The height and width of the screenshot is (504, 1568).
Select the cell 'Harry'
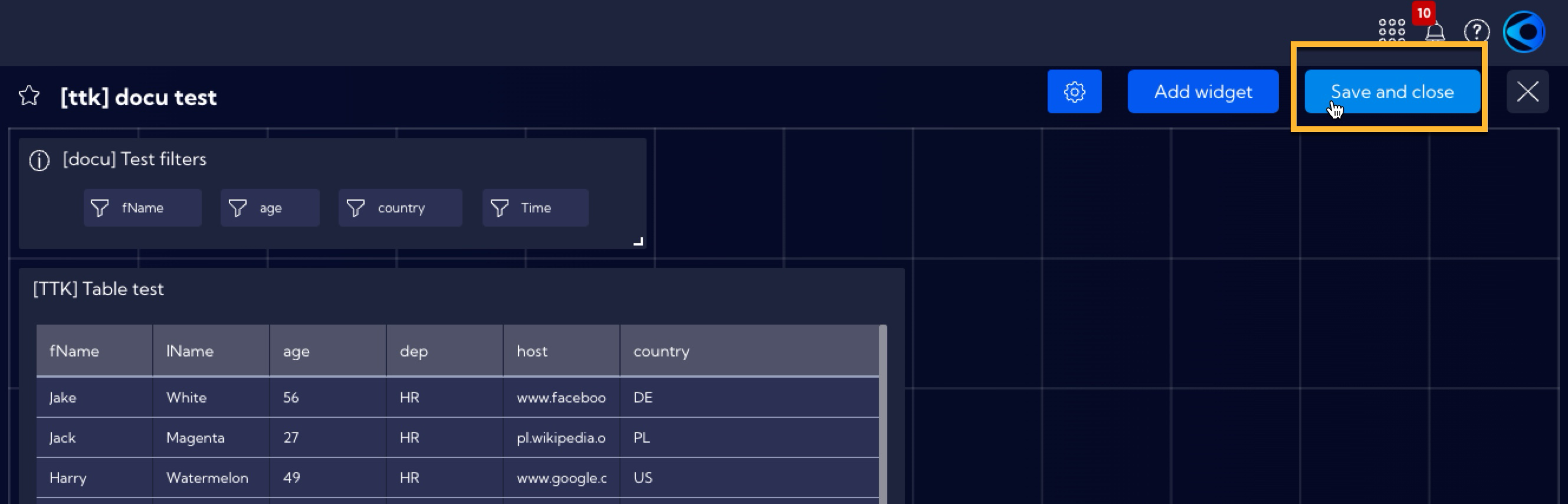click(x=94, y=477)
